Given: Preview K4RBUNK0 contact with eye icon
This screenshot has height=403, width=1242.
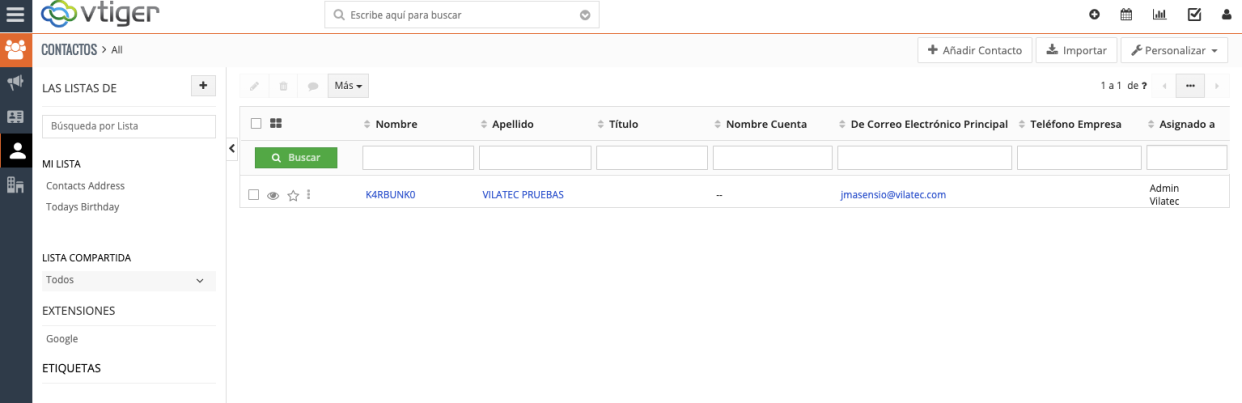Looking at the screenshot, I should coord(273,196).
